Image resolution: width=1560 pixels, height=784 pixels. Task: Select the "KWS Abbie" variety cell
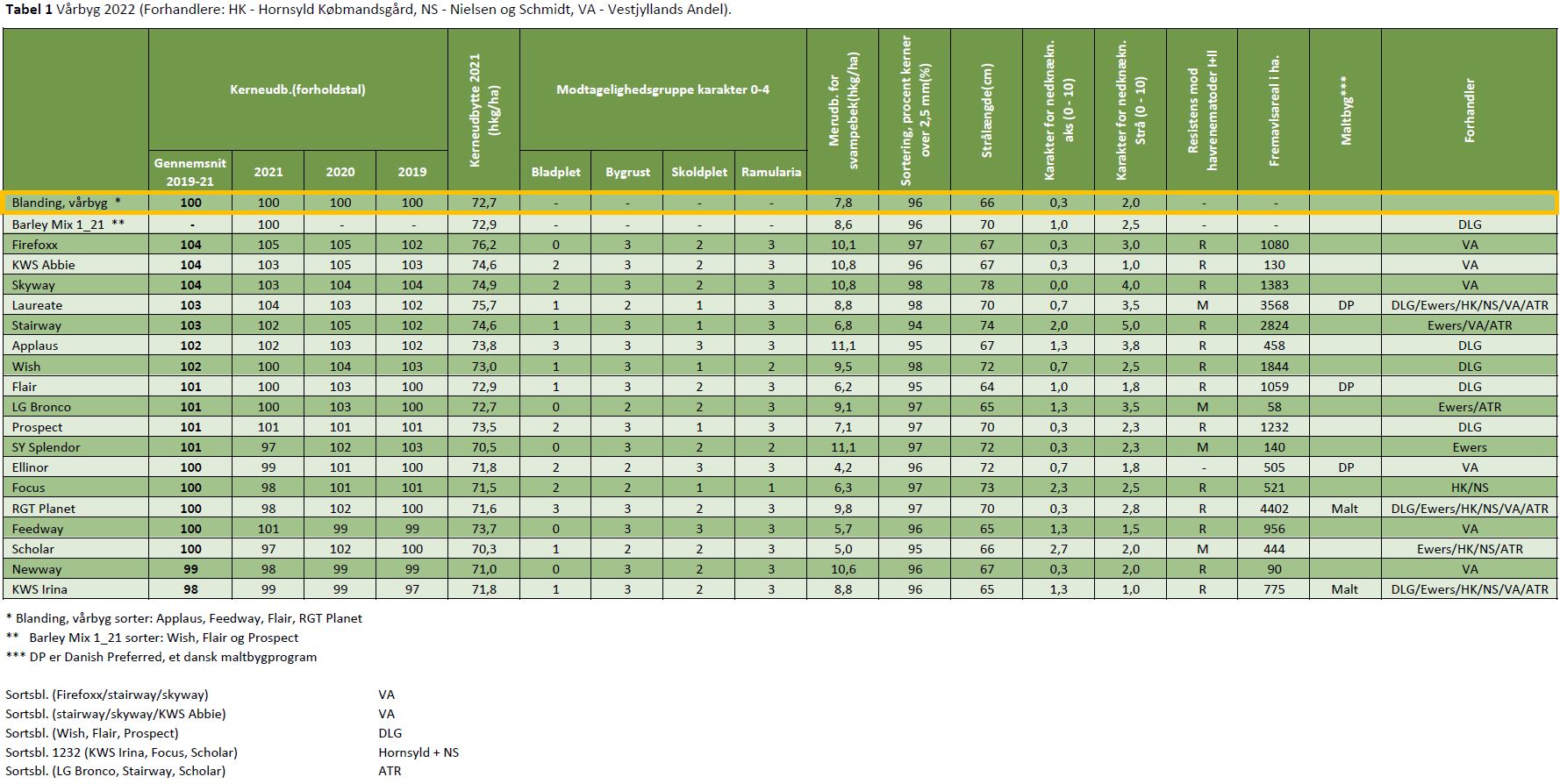[x=43, y=265]
